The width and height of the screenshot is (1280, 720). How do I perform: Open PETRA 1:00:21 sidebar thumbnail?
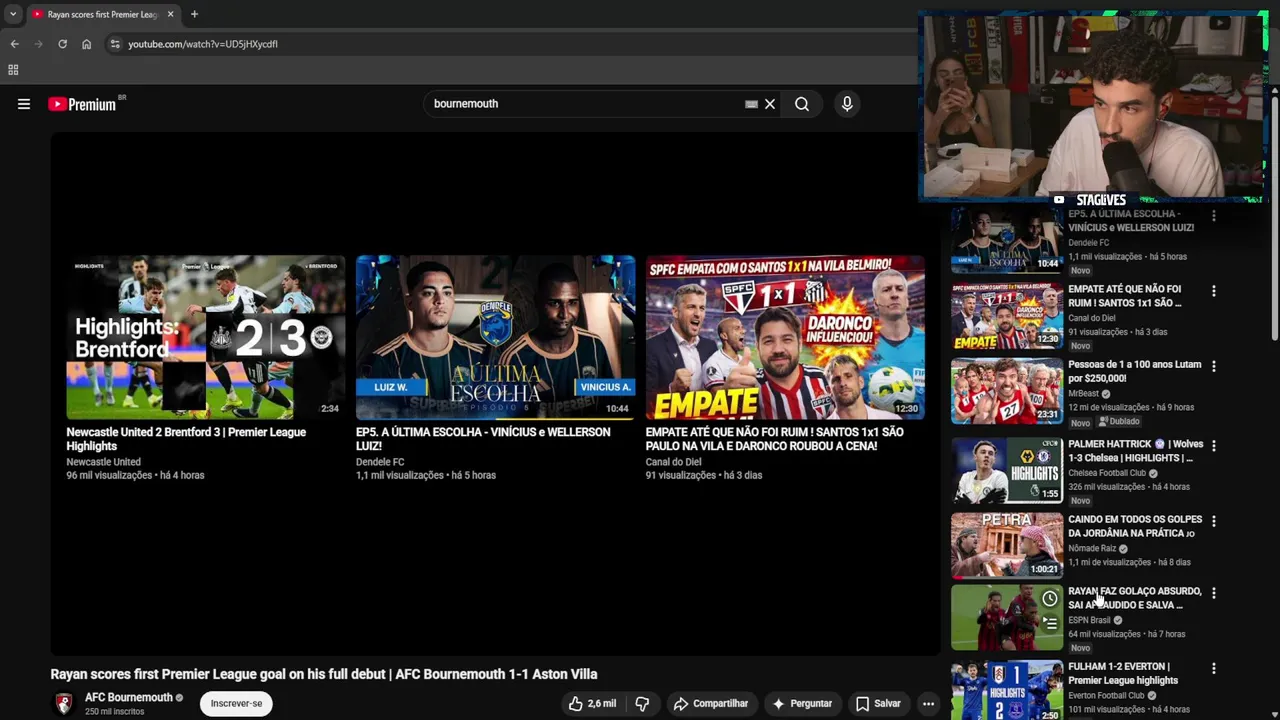coord(1007,545)
